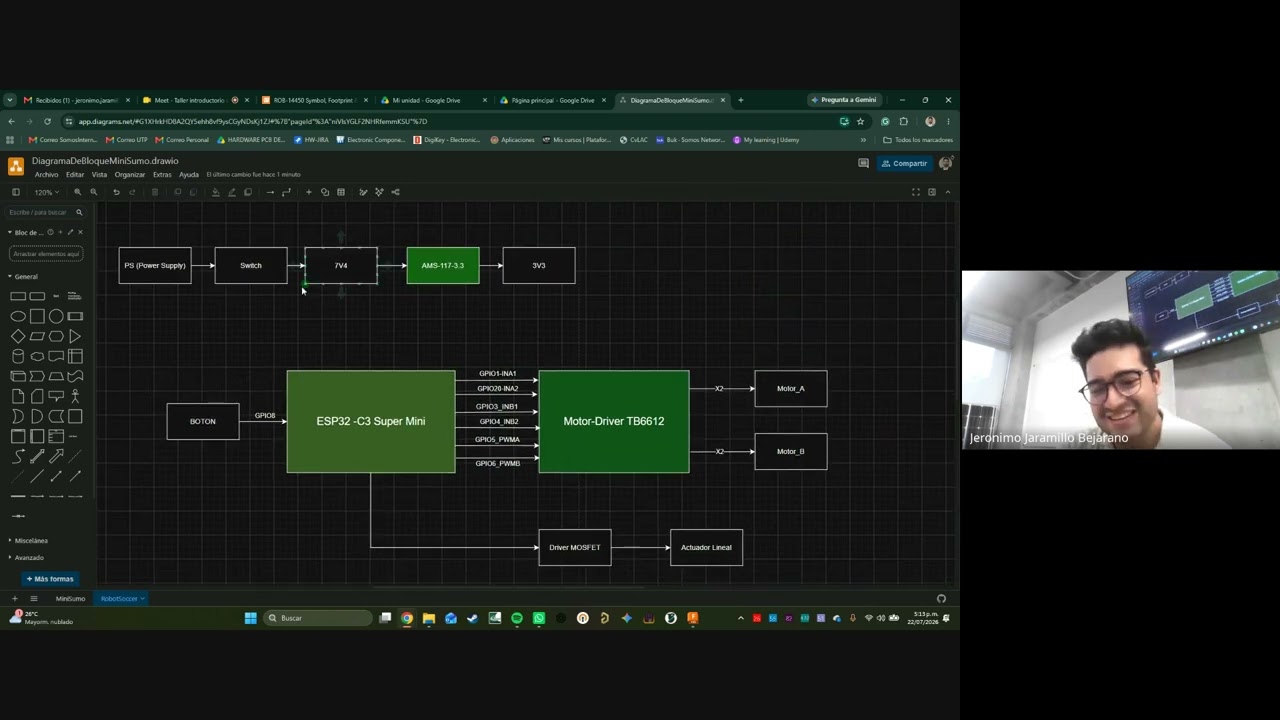Select the ESP32 -C3 Super Mini block

(371, 421)
